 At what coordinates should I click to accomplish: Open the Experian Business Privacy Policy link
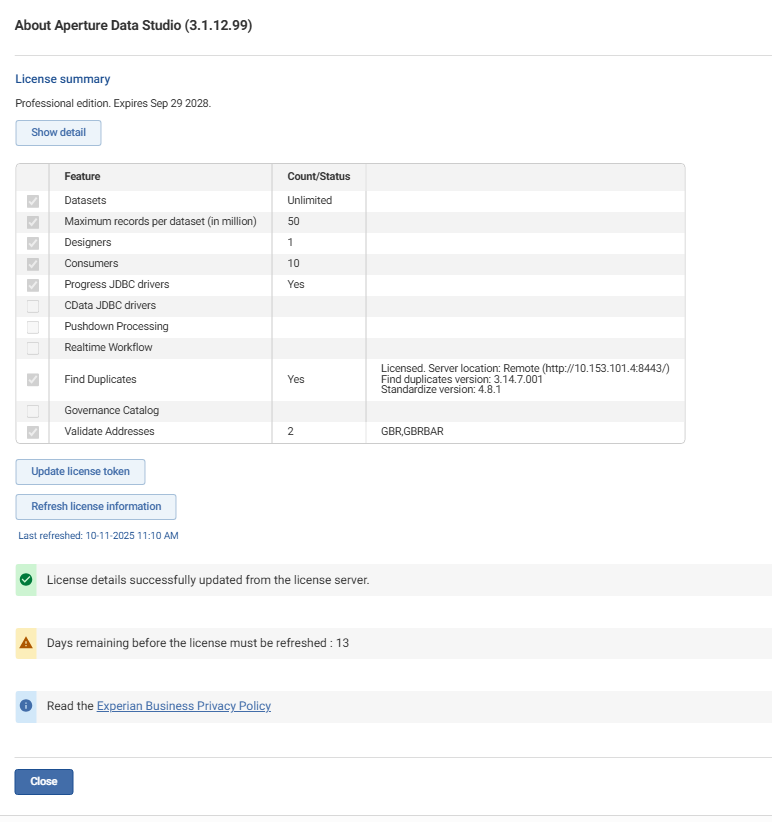pyautogui.click(x=184, y=706)
